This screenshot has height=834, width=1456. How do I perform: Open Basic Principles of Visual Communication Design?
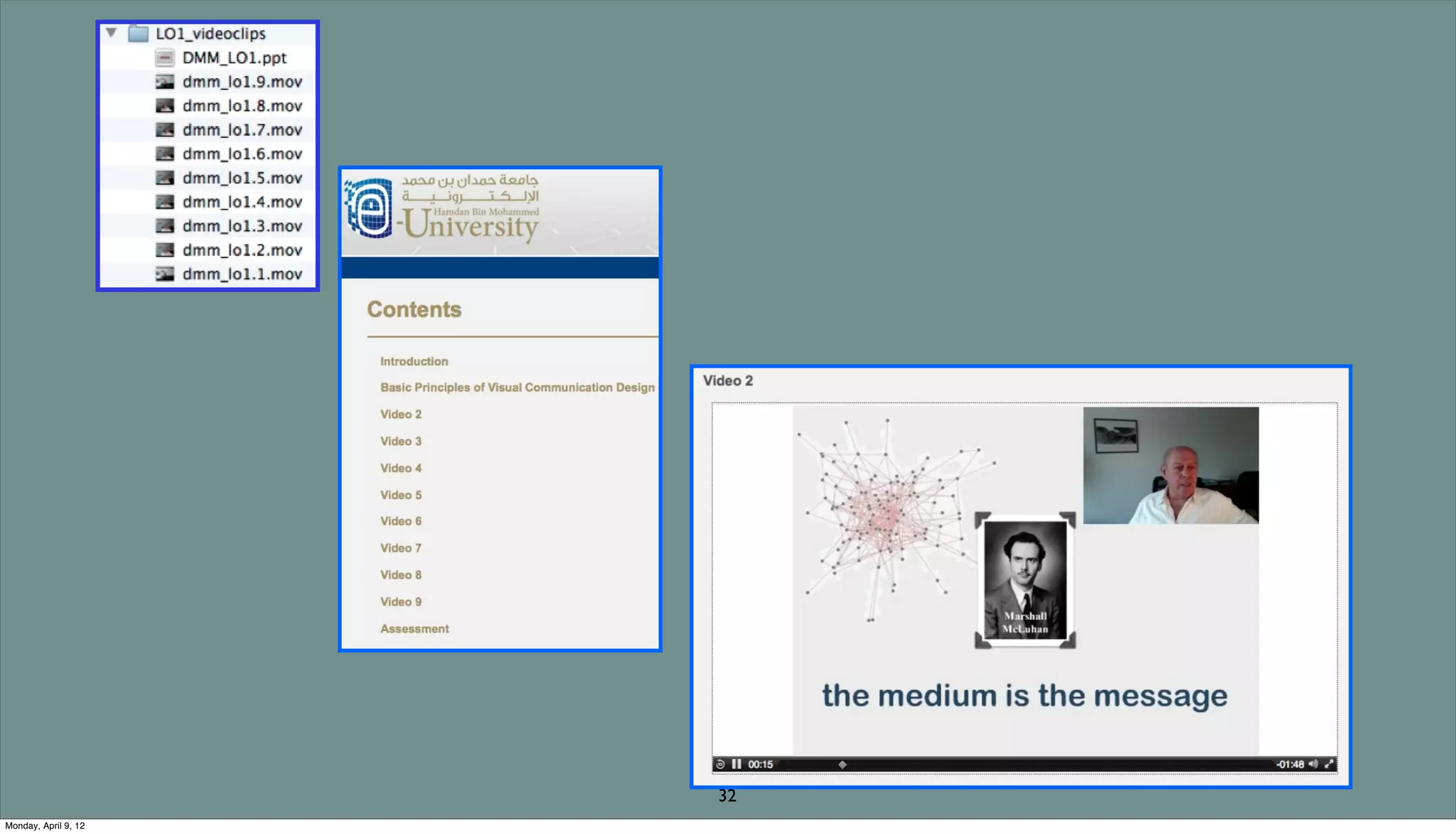(517, 387)
